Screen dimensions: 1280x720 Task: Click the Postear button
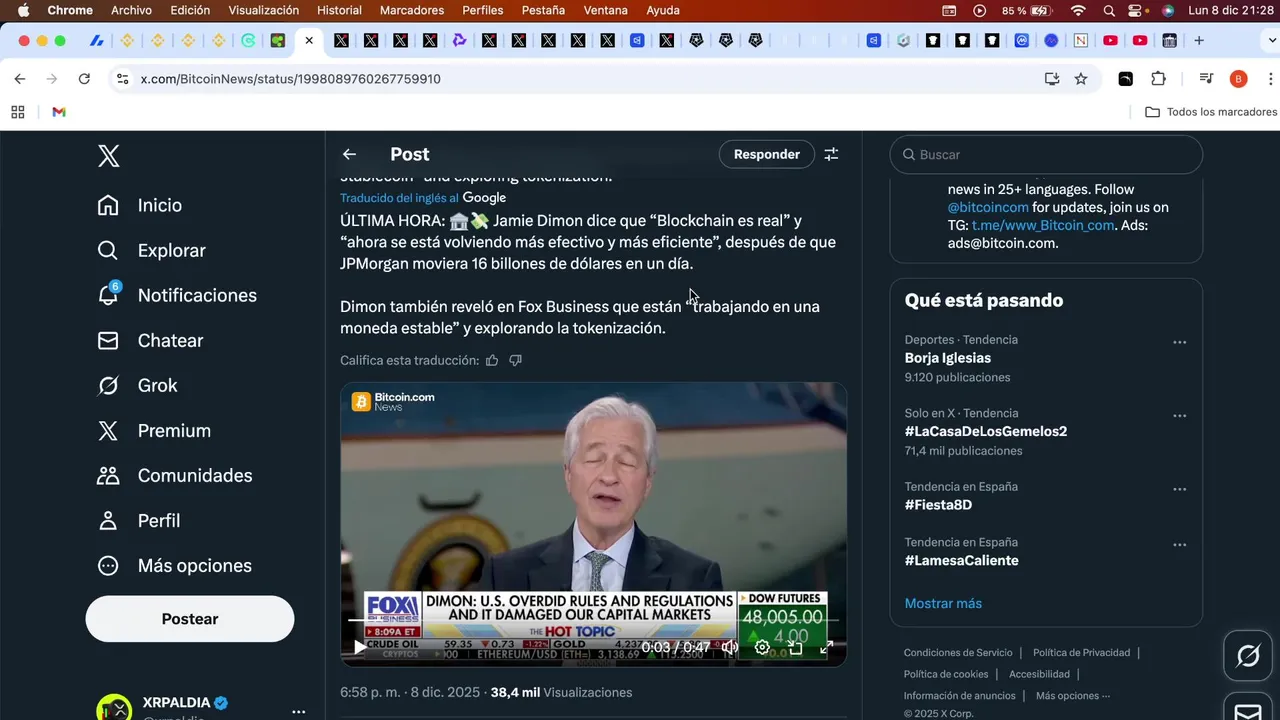[x=190, y=619]
